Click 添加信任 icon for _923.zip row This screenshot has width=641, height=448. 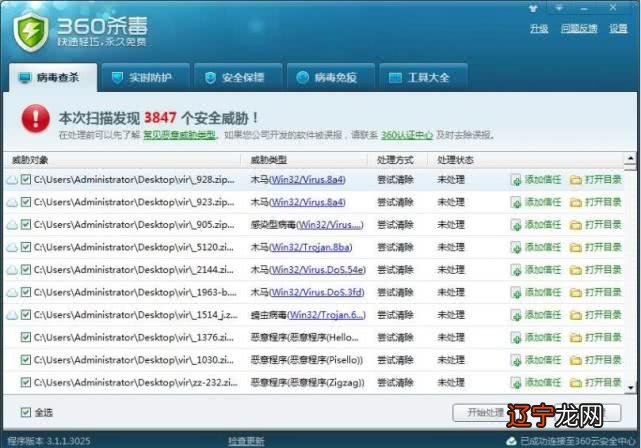(x=516, y=202)
